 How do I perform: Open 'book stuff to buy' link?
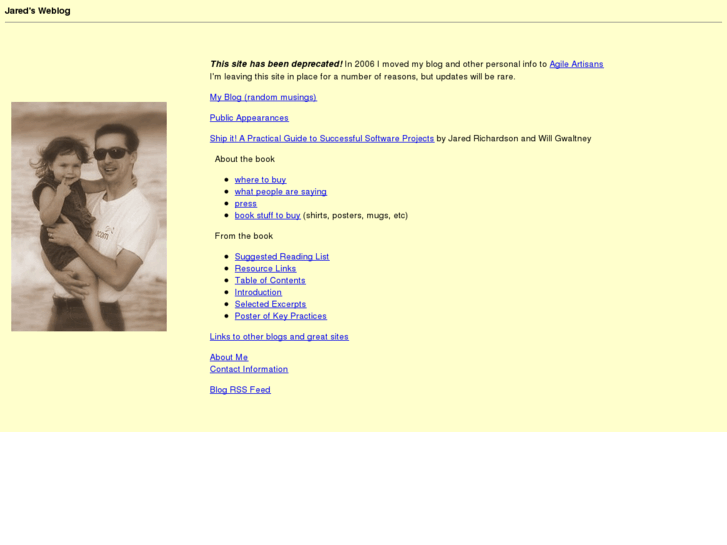(268, 215)
